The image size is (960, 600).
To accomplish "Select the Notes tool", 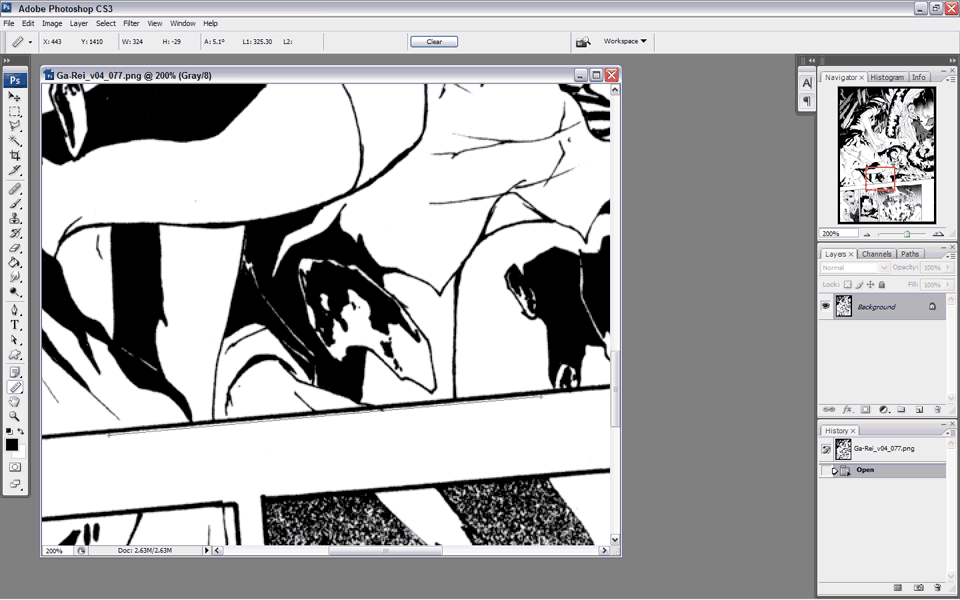I will tap(15, 373).
